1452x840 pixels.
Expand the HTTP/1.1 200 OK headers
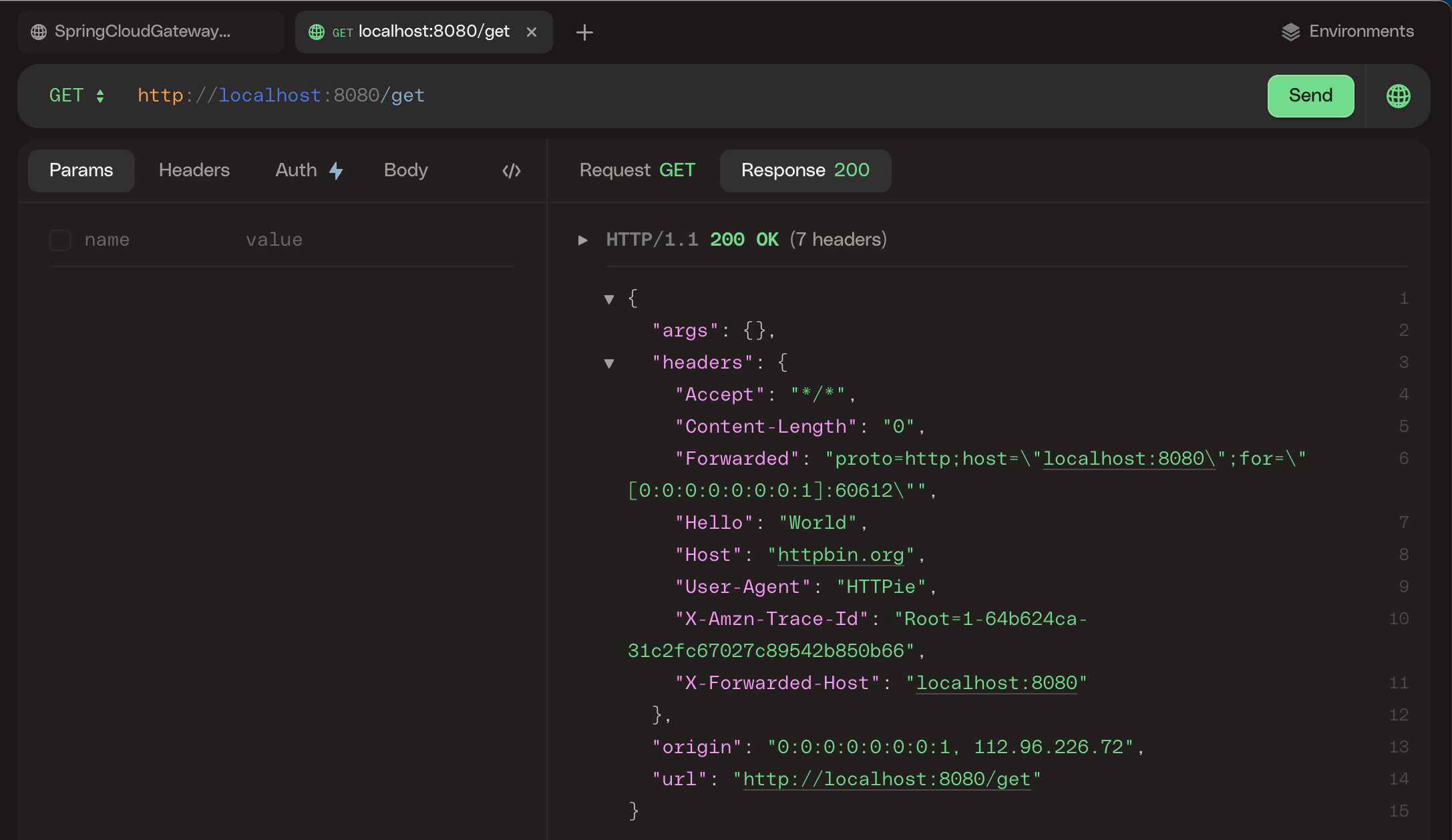tap(583, 240)
